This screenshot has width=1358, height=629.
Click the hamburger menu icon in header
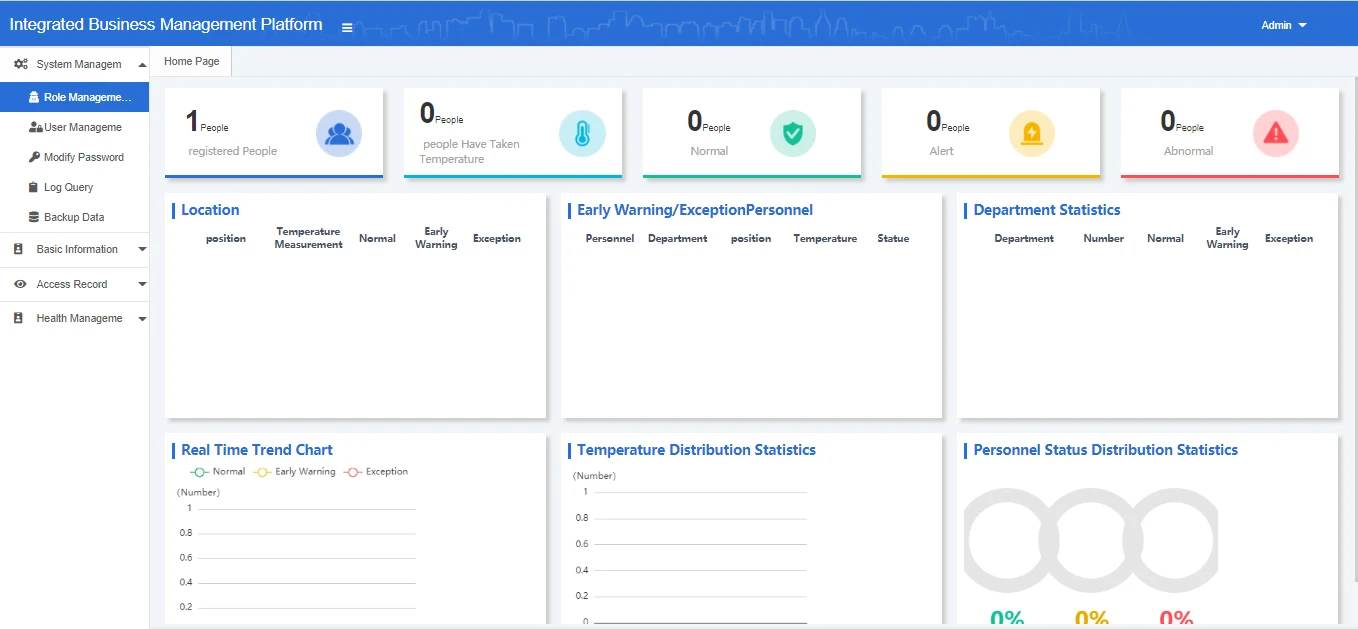pos(347,27)
